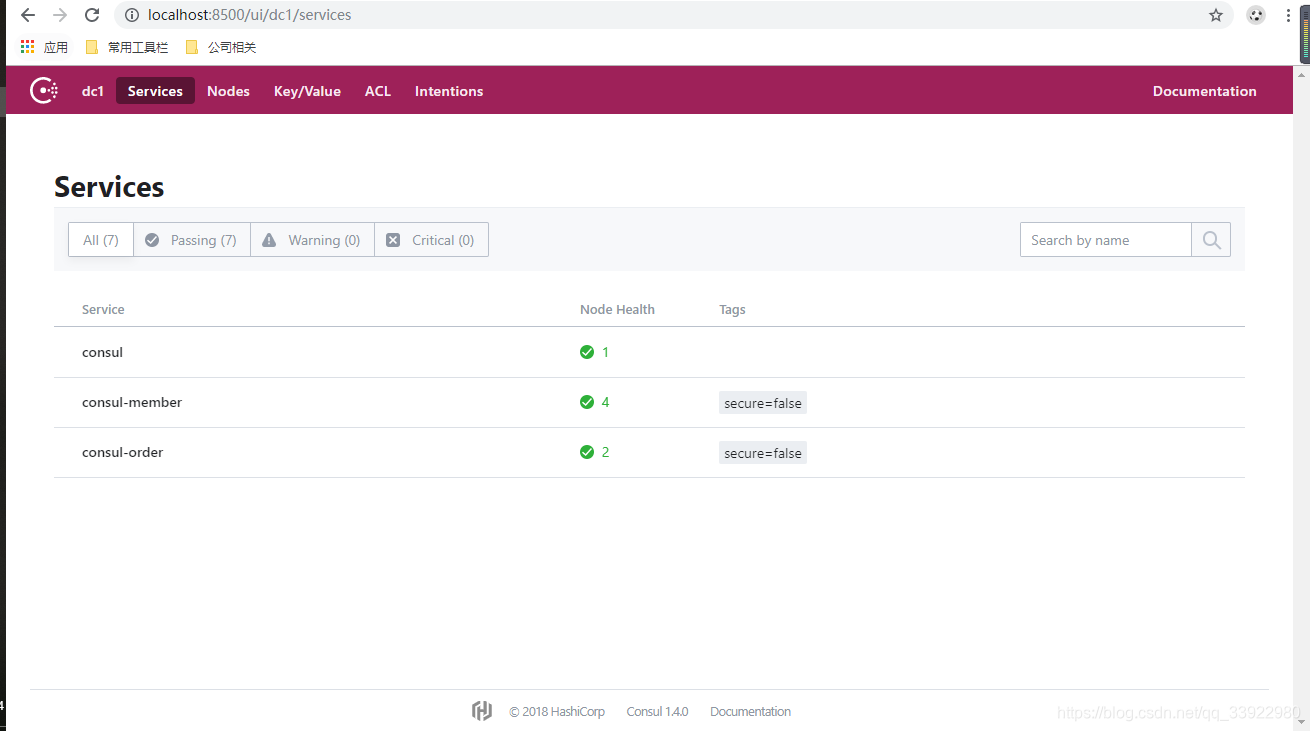Focus the Search by name field
The width and height of the screenshot is (1310, 731).
(1106, 240)
